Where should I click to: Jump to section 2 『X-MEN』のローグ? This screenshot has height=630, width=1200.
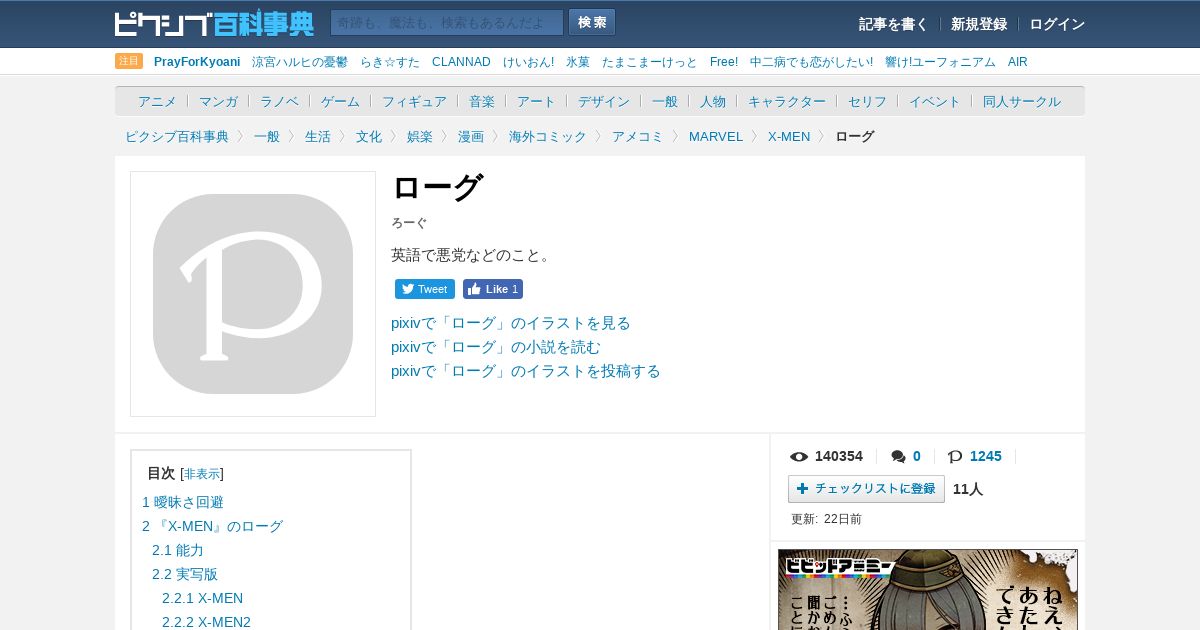tap(213, 526)
